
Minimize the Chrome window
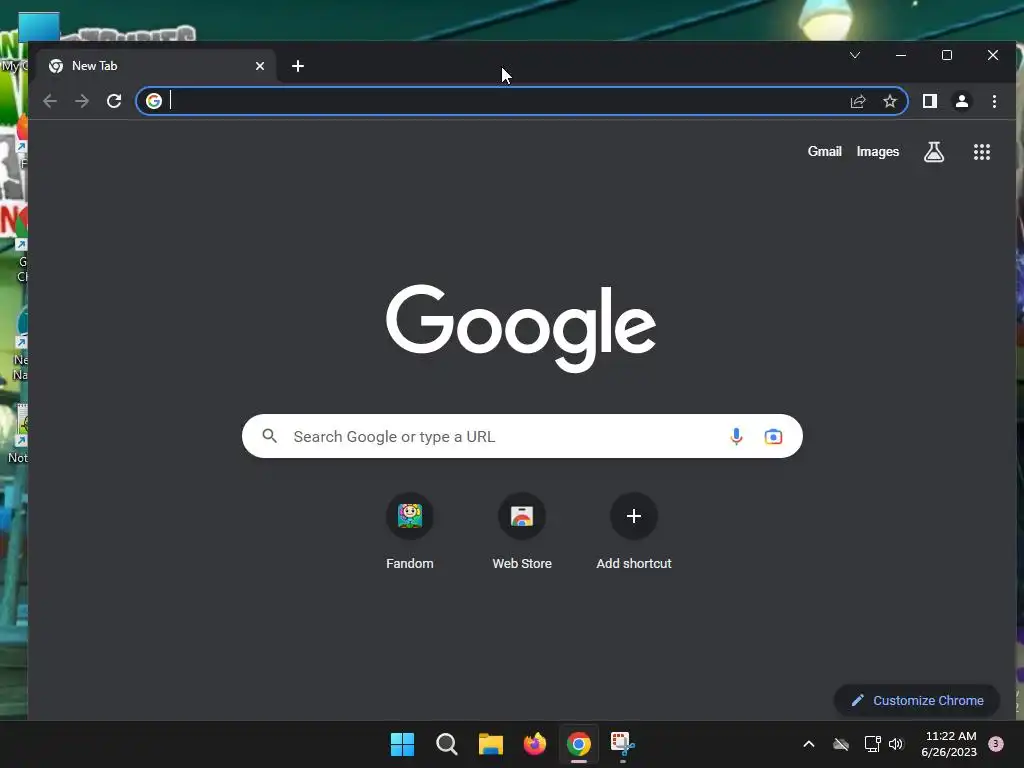(x=901, y=55)
